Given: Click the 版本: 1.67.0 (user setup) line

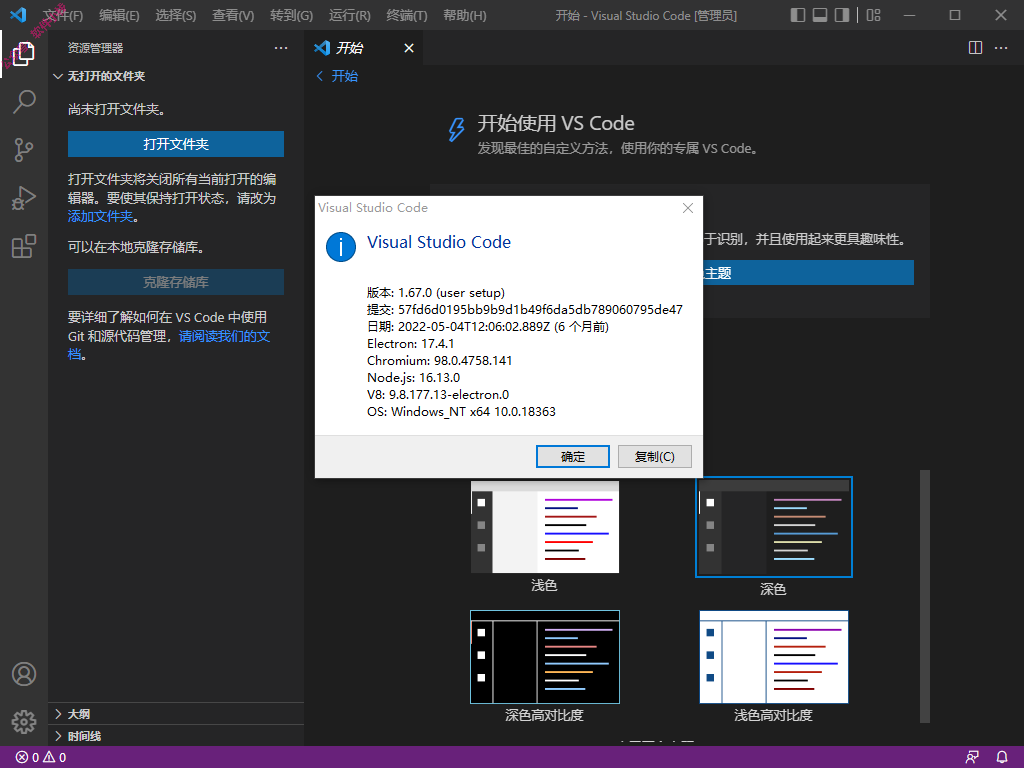Looking at the screenshot, I should pos(436,293).
